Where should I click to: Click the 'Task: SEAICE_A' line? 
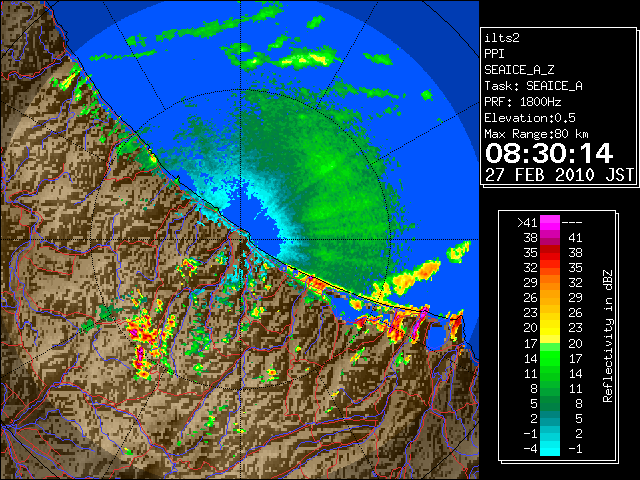point(533,86)
